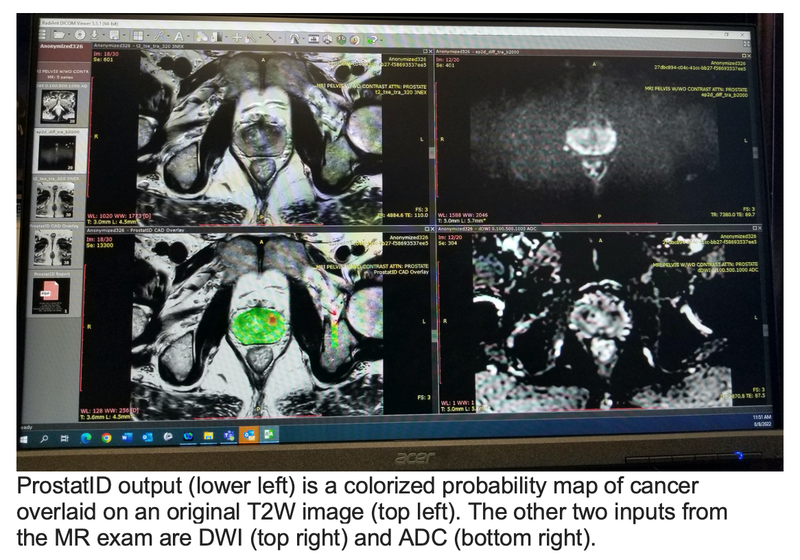Image resolution: width=800 pixels, height=560 pixels.
Task: Click the red hotspot on the probability map
Action: pyautogui.click(x=272, y=320)
